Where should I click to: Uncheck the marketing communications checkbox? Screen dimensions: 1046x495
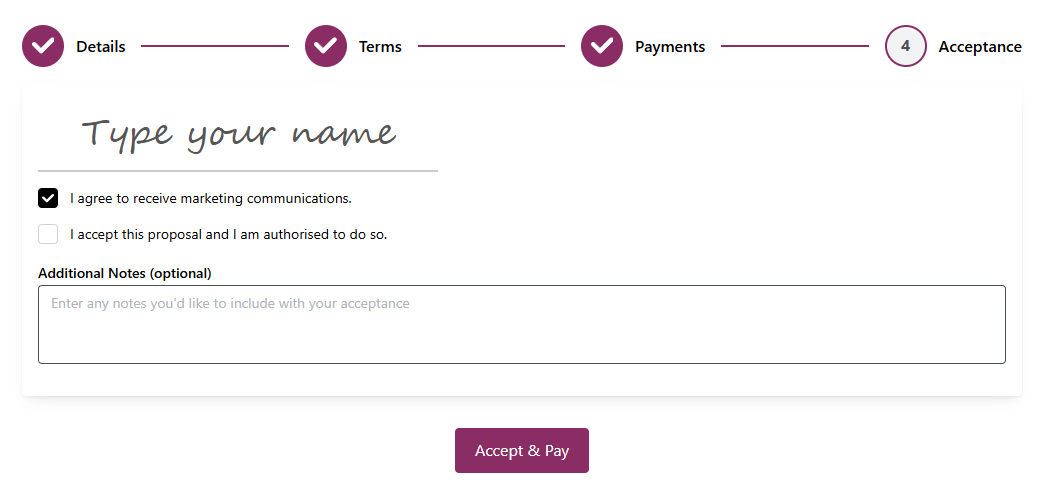tap(48, 198)
